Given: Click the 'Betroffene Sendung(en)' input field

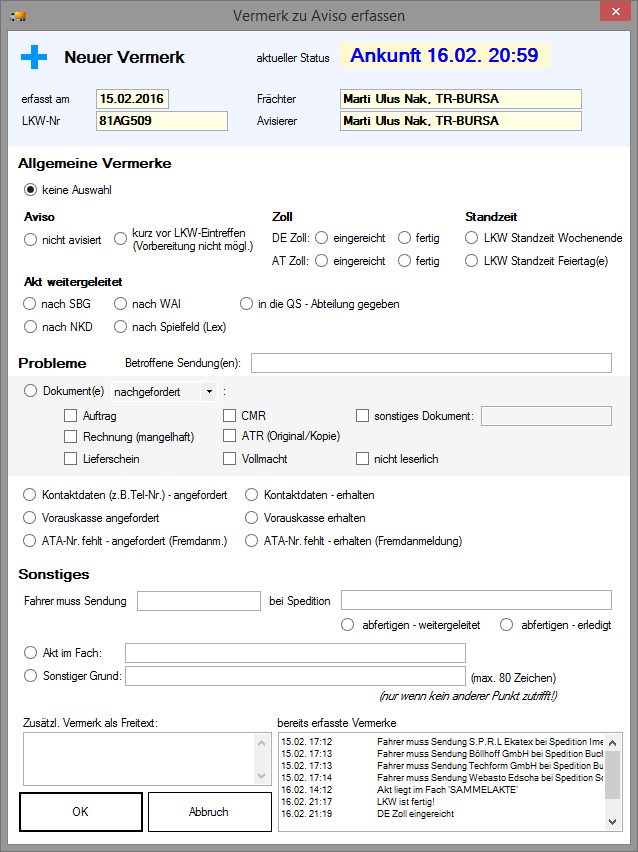Looking at the screenshot, I should tap(430, 363).
